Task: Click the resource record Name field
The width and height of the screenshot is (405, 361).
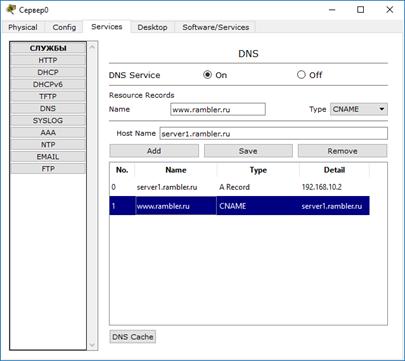Action: point(218,109)
